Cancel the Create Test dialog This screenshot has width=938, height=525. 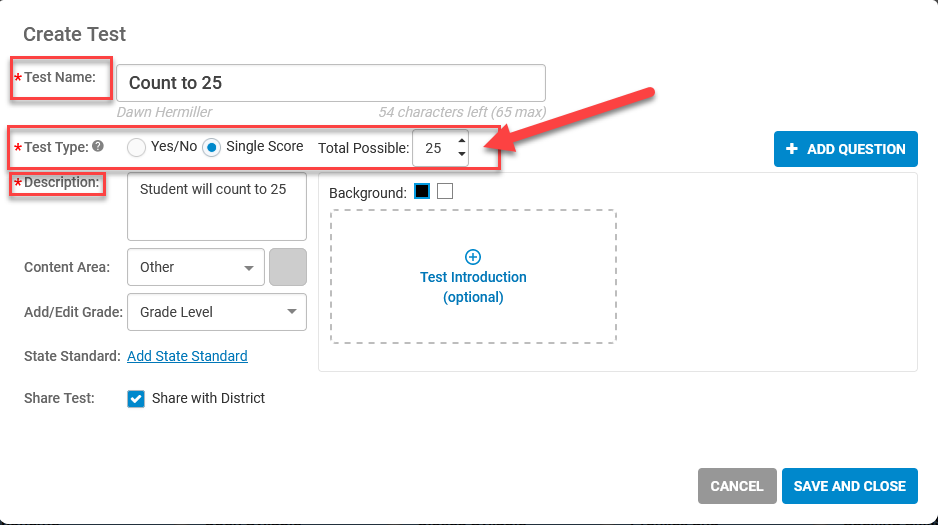(737, 486)
